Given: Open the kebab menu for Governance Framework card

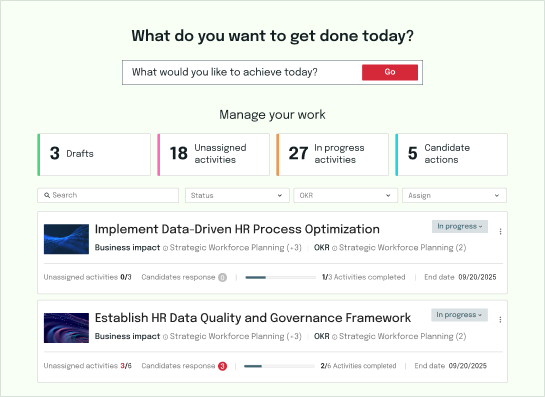Looking at the screenshot, I should 500,320.
